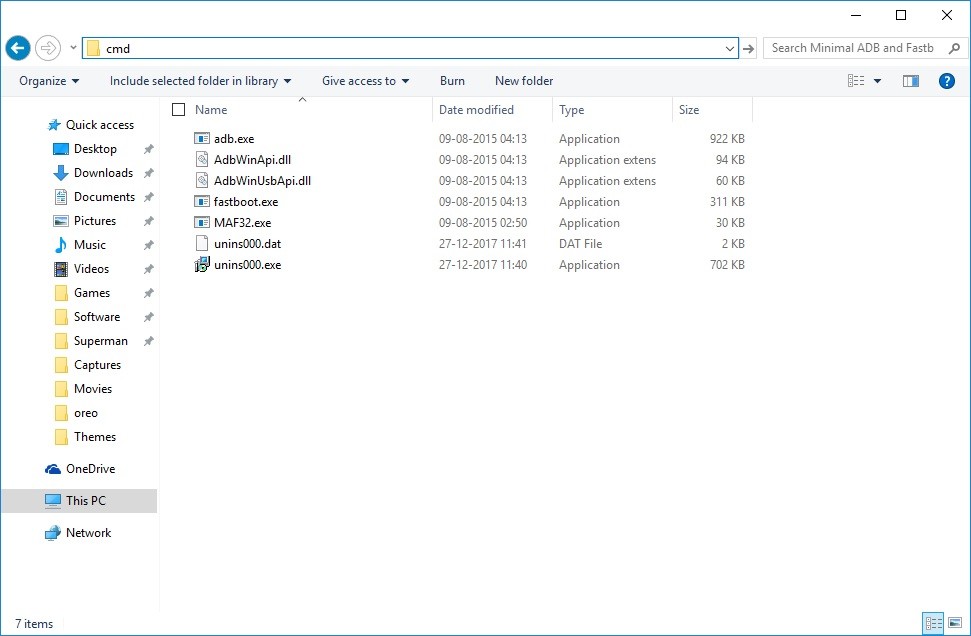The width and height of the screenshot is (971, 636).
Task: Open the Downloads quick access folder
Action: point(102,173)
